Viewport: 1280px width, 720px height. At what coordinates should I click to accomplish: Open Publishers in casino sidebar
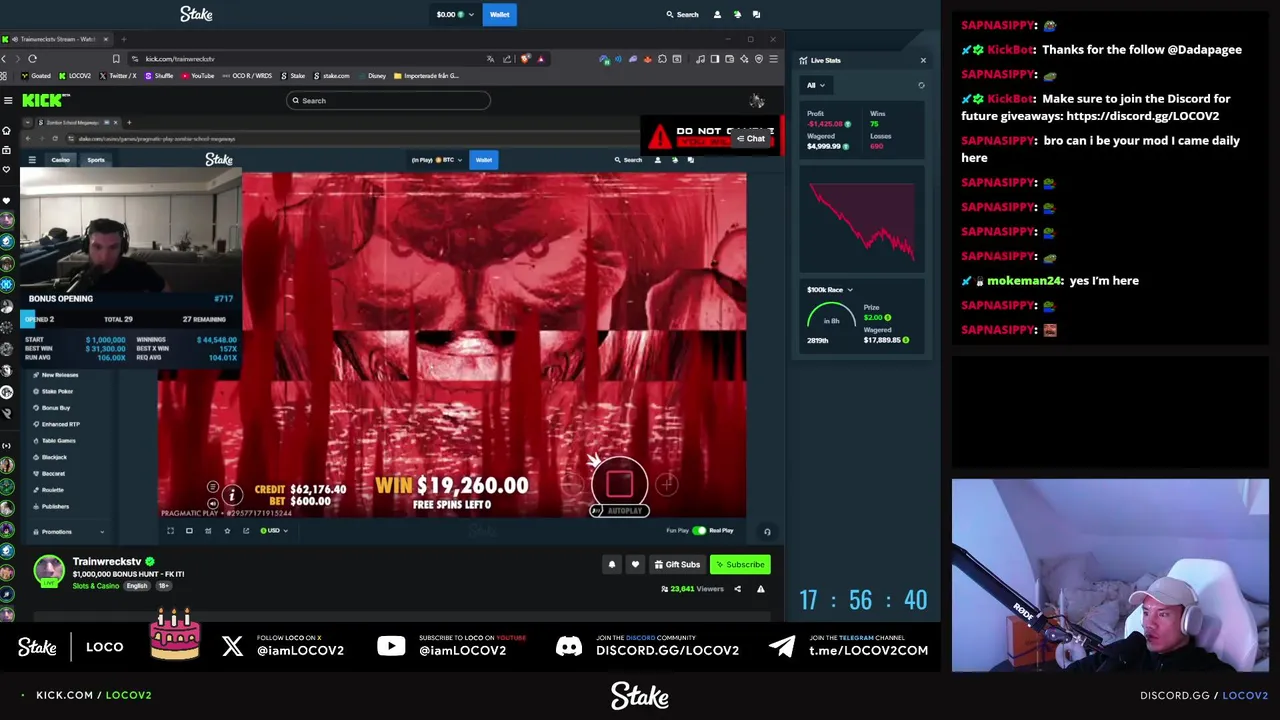51,507
